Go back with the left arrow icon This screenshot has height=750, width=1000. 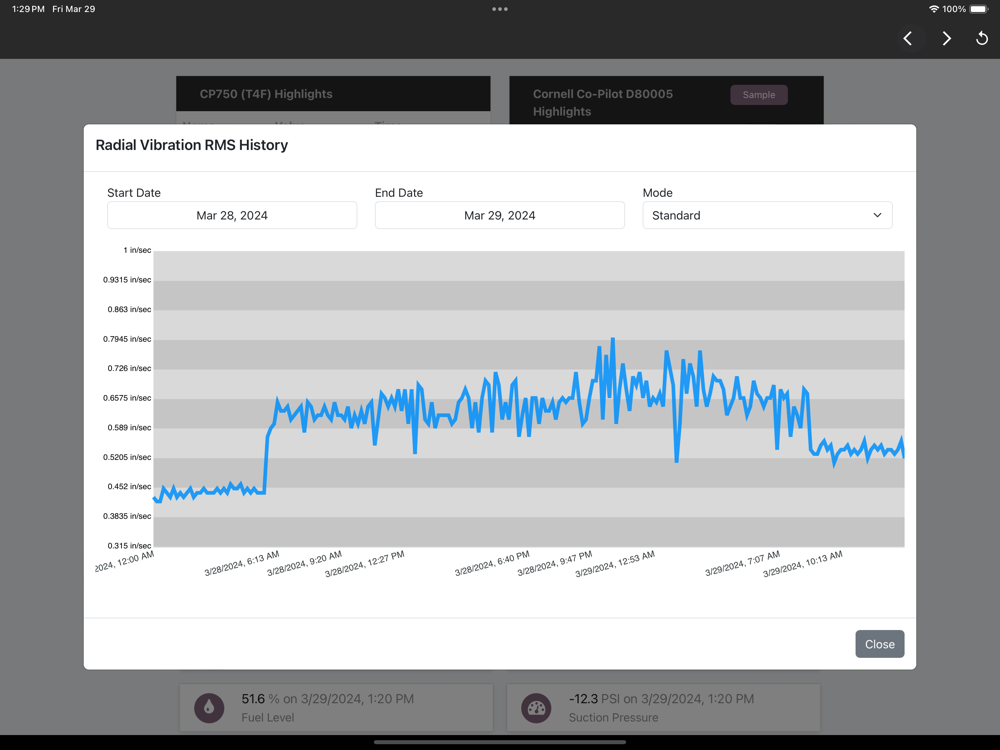[908, 38]
